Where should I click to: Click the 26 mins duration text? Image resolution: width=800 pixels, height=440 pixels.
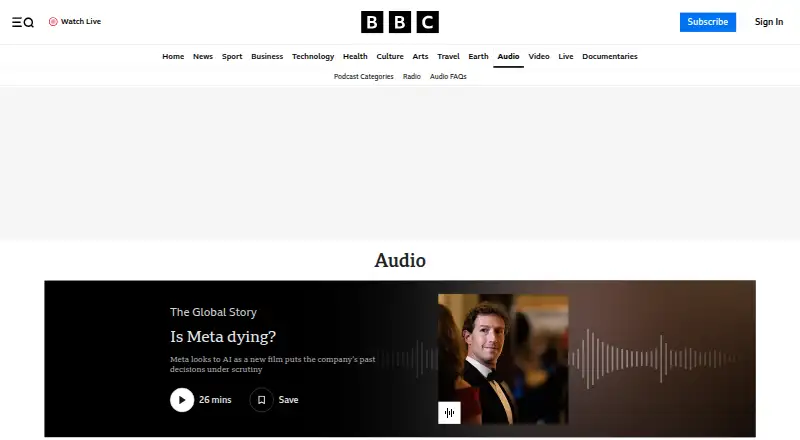coord(215,400)
